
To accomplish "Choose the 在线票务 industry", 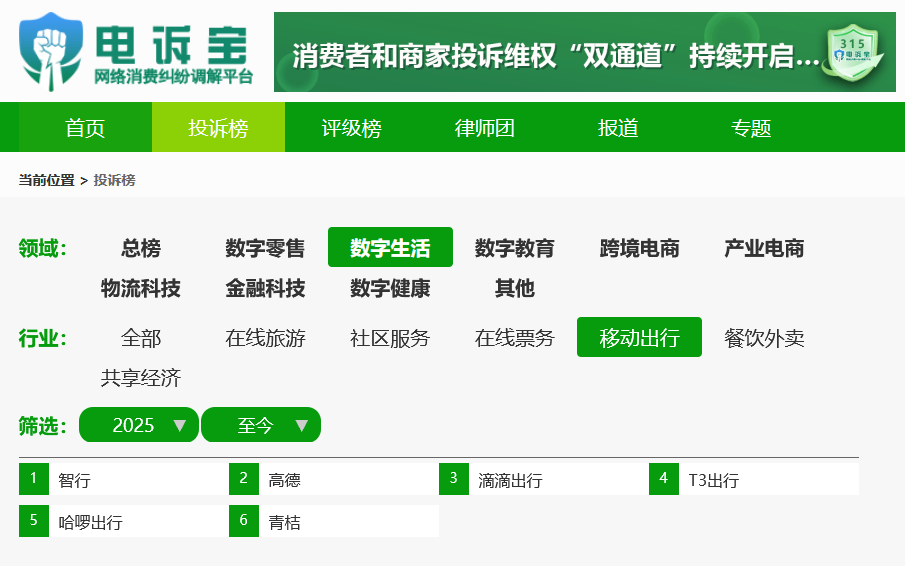I will tap(515, 338).
